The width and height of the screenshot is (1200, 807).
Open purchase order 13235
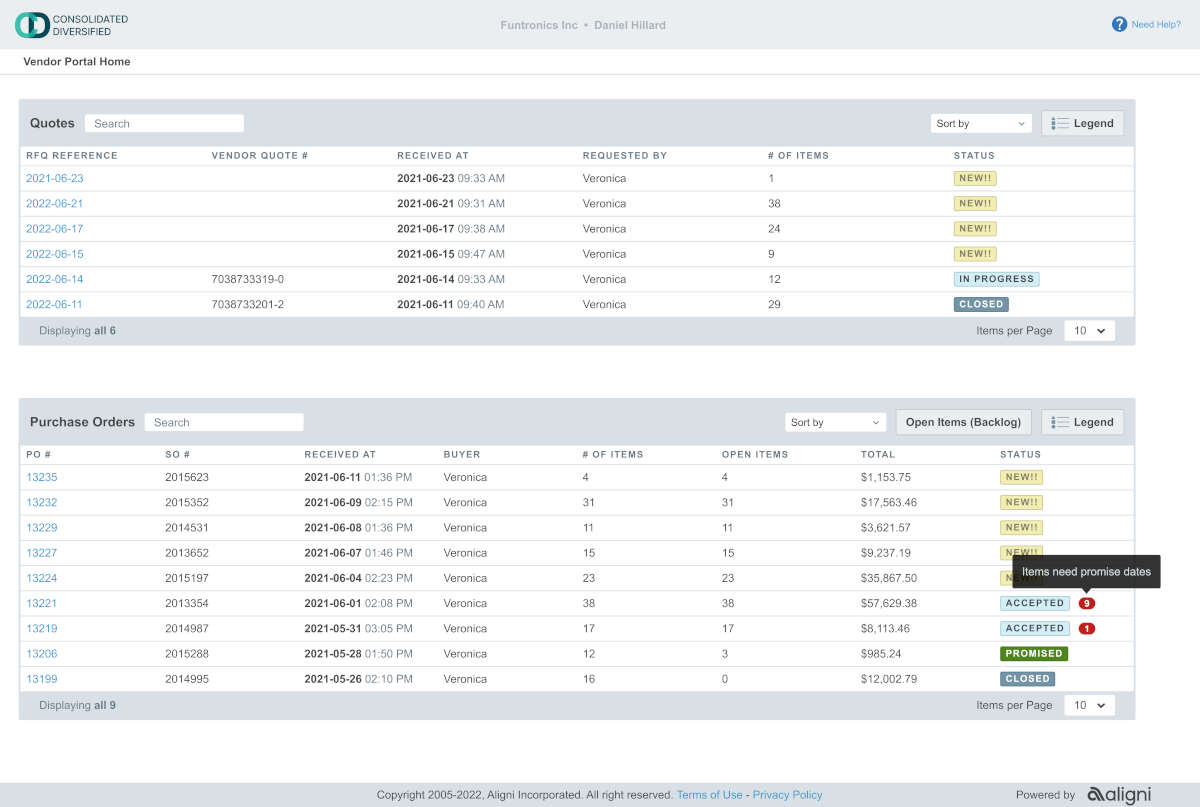(42, 478)
